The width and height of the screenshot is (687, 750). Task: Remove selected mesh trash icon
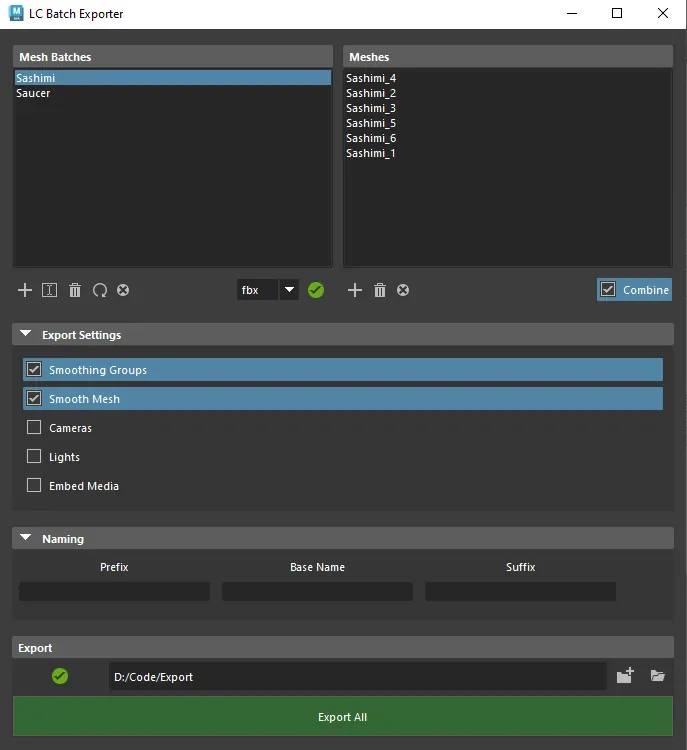pos(380,290)
